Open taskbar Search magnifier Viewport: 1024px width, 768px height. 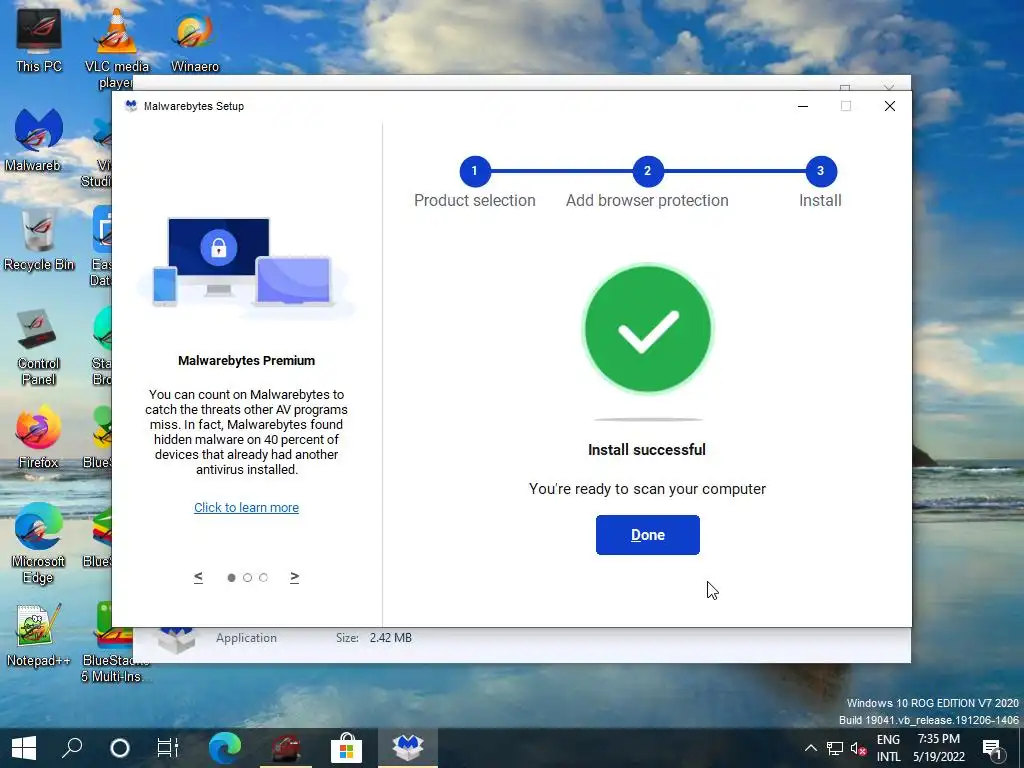72,748
